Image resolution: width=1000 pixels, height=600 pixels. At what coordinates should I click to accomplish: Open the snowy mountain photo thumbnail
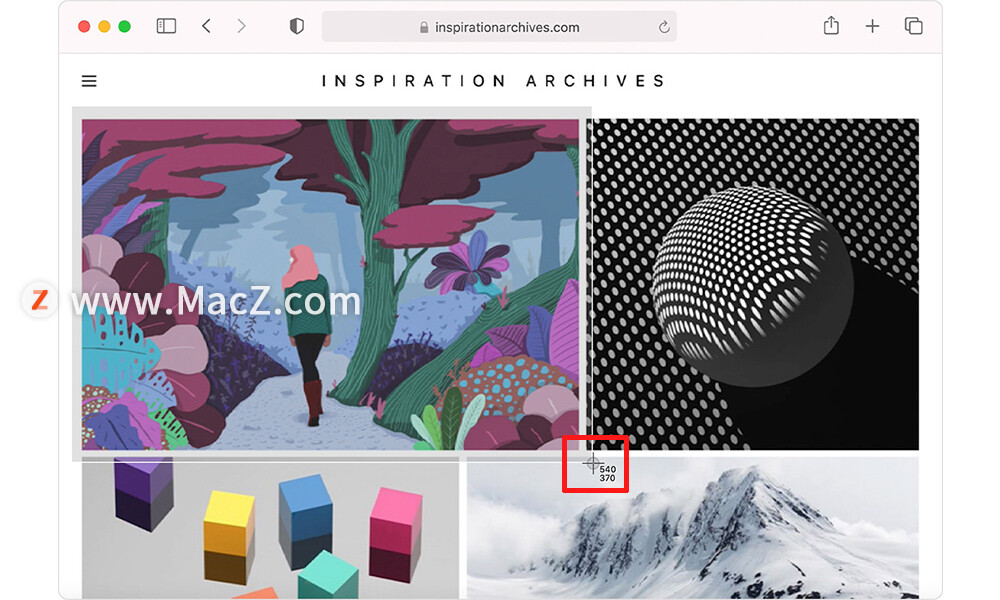tap(693, 528)
